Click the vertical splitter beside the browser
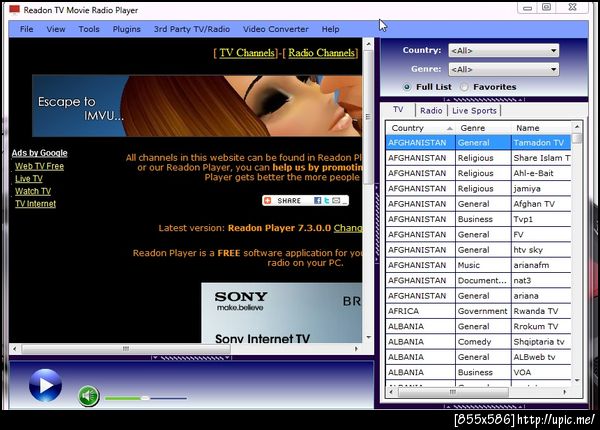 (377, 224)
